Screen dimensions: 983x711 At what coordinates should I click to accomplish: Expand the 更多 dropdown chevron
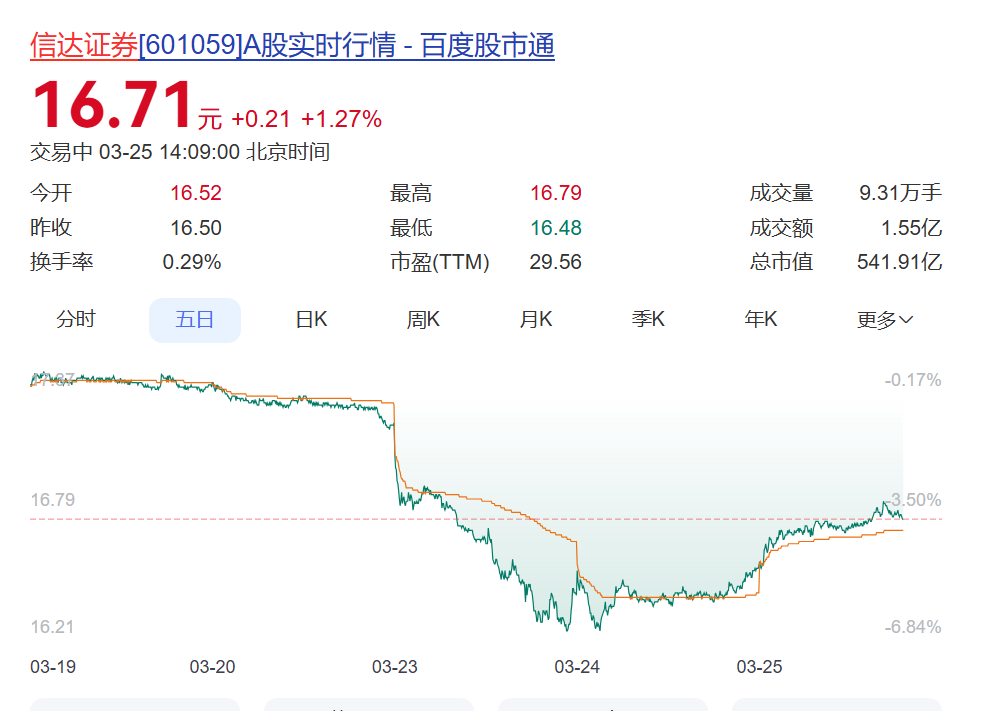[x=906, y=320]
